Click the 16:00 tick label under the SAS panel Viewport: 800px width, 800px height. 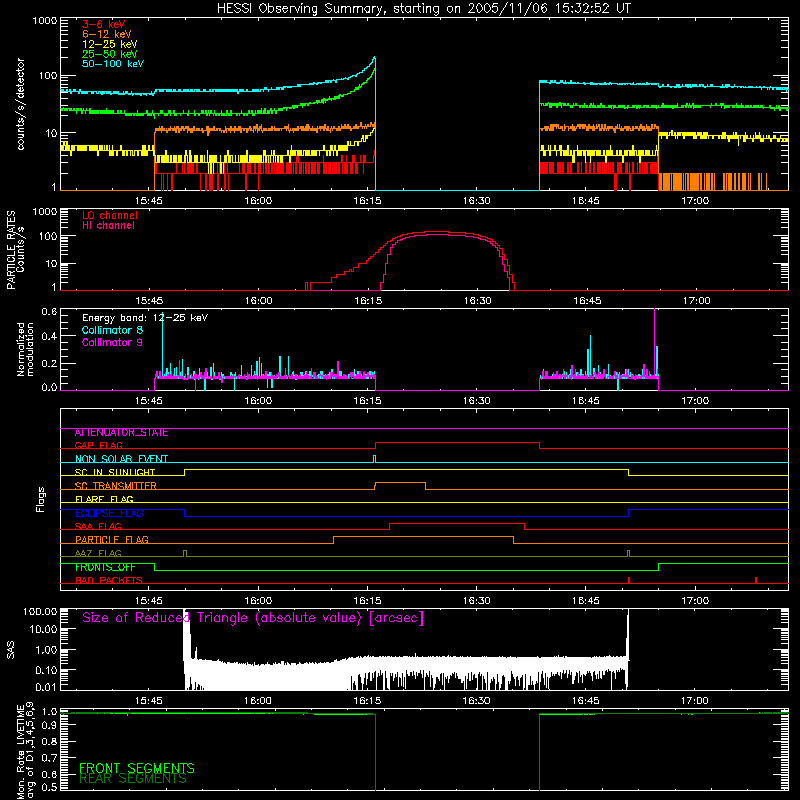tap(258, 701)
